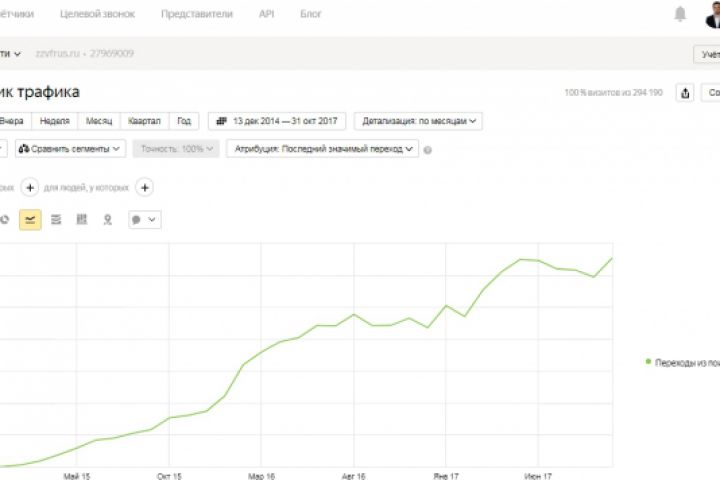Select the Год period button
720x480 pixels.
[x=183, y=121]
